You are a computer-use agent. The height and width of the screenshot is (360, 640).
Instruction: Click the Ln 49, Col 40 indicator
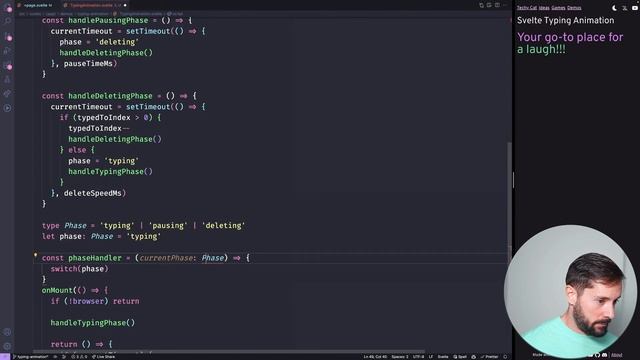[x=375, y=357]
